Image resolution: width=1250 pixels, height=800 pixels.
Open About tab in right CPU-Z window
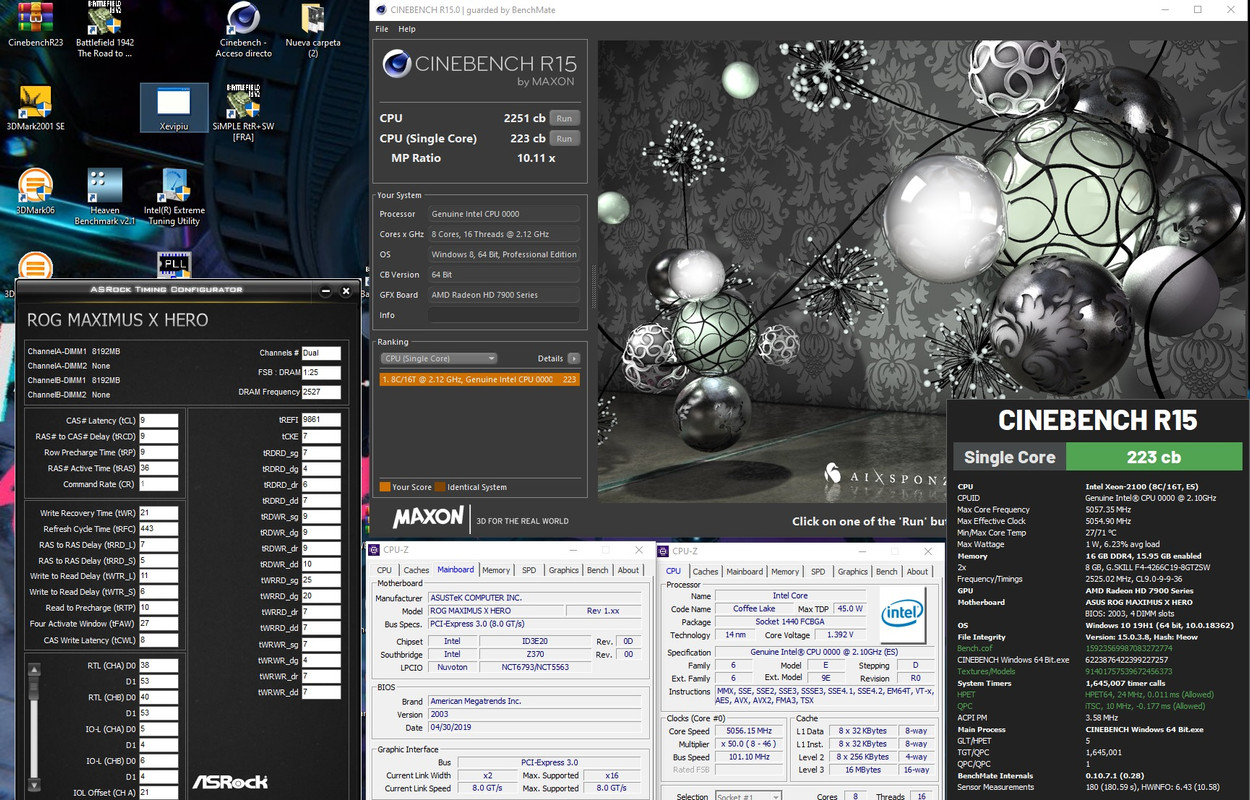click(x=917, y=571)
